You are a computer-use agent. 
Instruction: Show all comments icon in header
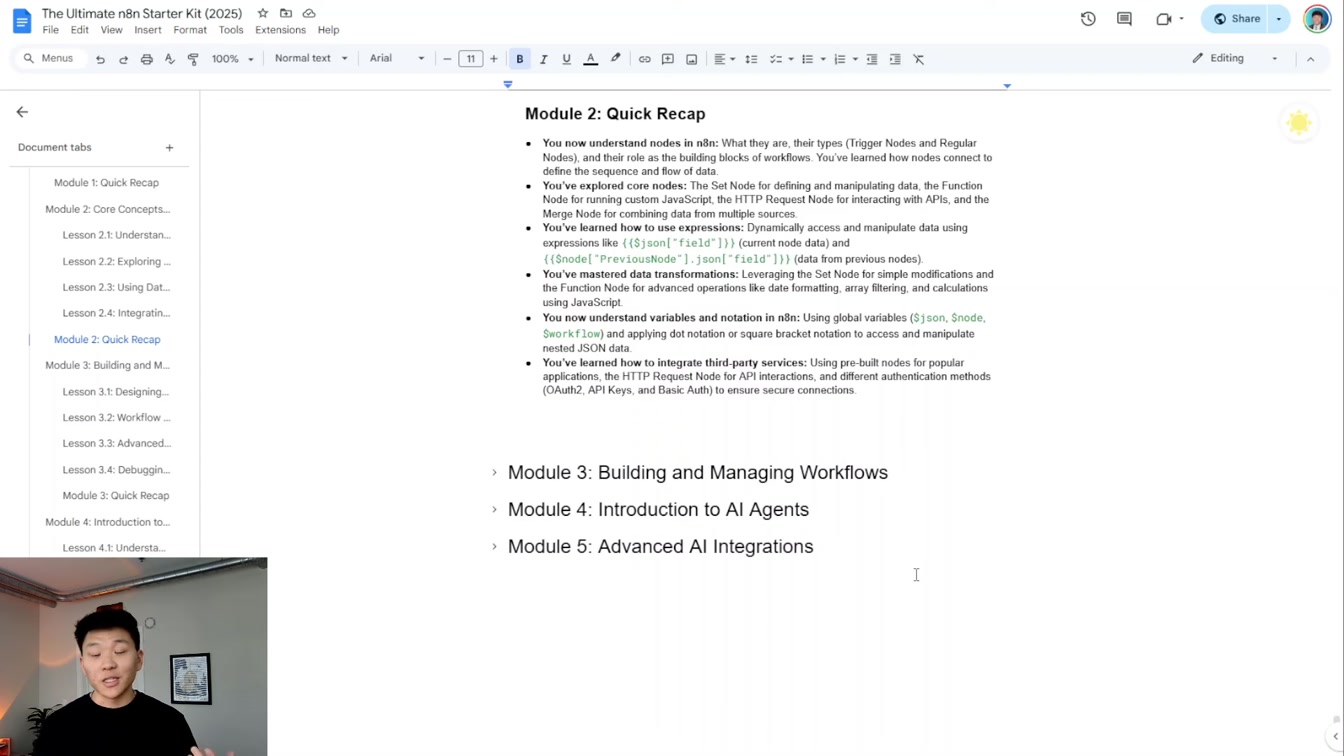click(1124, 18)
